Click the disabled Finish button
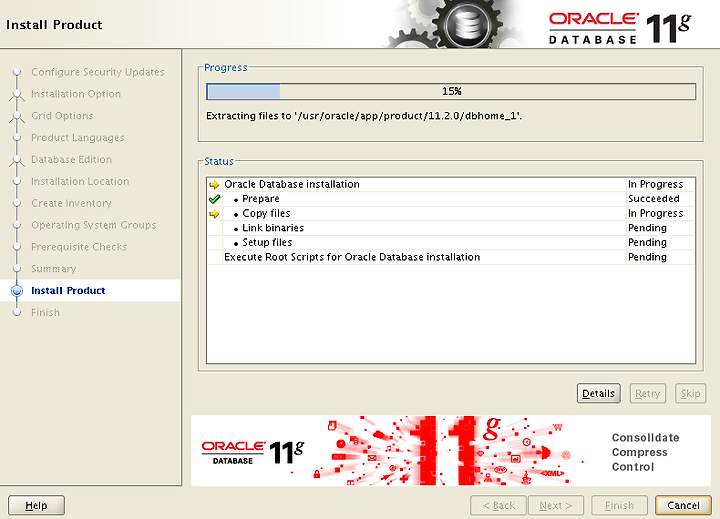This screenshot has width=720, height=519. [619, 505]
